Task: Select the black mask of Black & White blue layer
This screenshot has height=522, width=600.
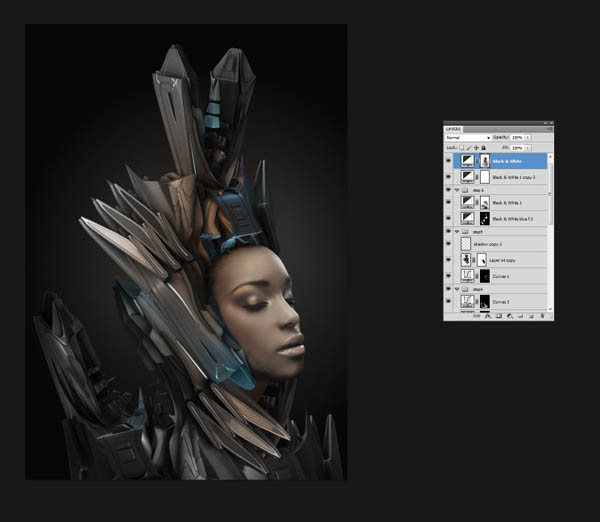Action: pyautogui.click(x=485, y=219)
